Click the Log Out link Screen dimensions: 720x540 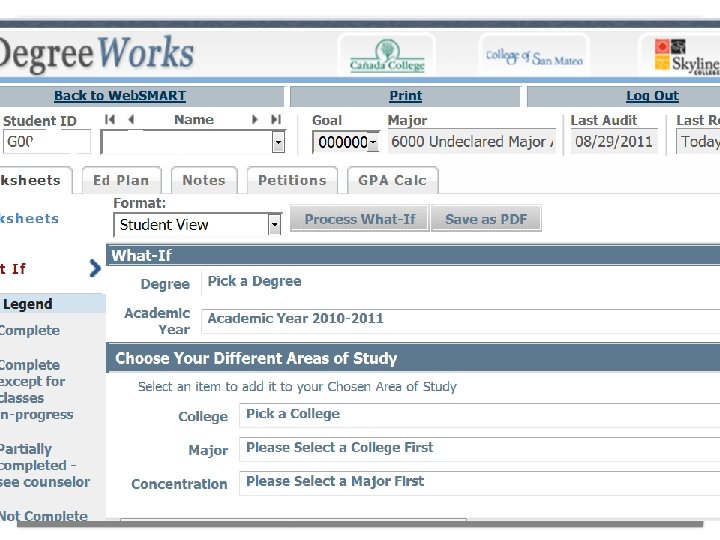[652, 96]
